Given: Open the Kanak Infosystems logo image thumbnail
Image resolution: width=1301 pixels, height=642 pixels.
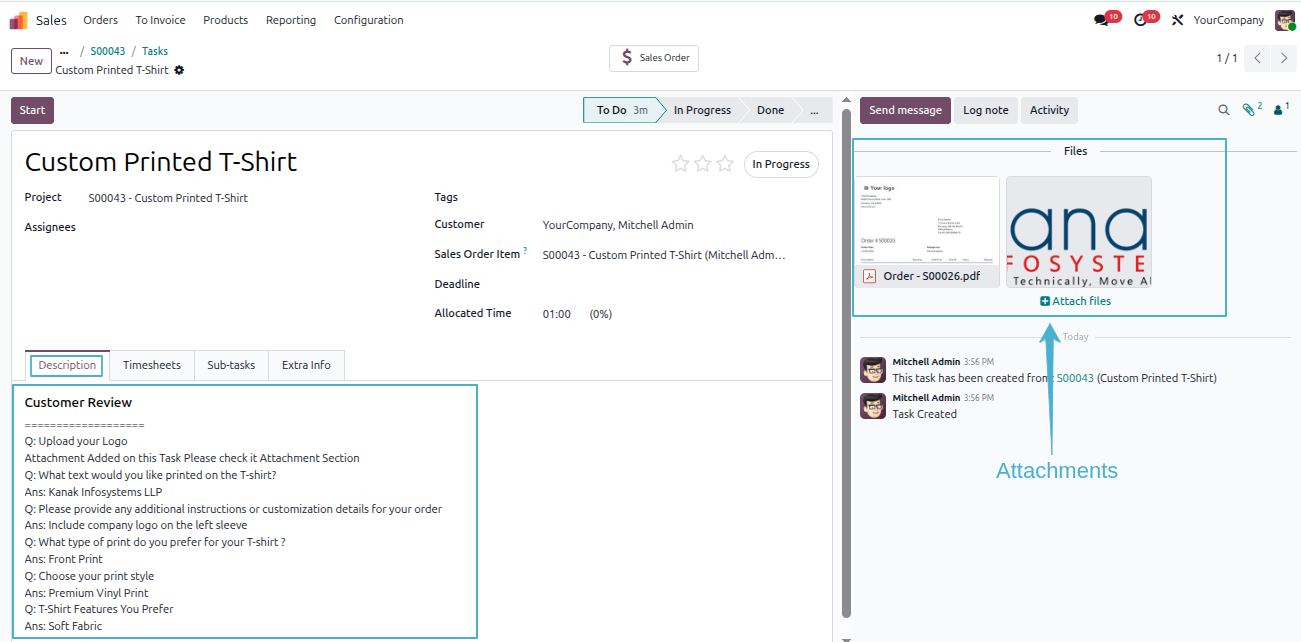Looking at the screenshot, I should (1079, 232).
